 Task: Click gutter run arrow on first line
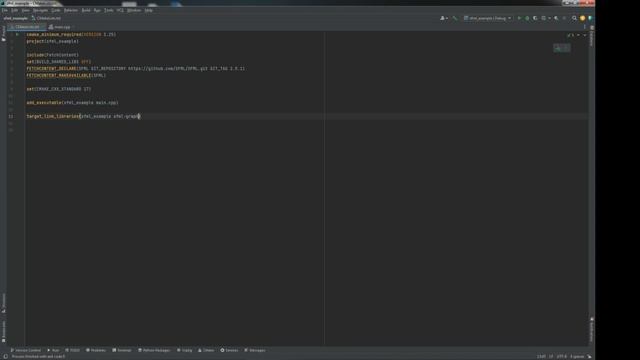(x=17, y=35)
